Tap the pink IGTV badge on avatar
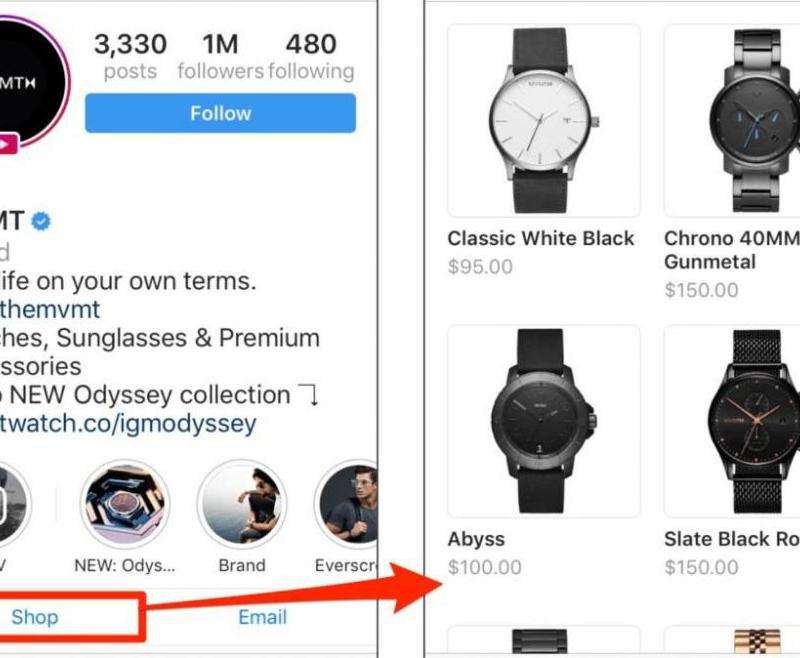 8,144
